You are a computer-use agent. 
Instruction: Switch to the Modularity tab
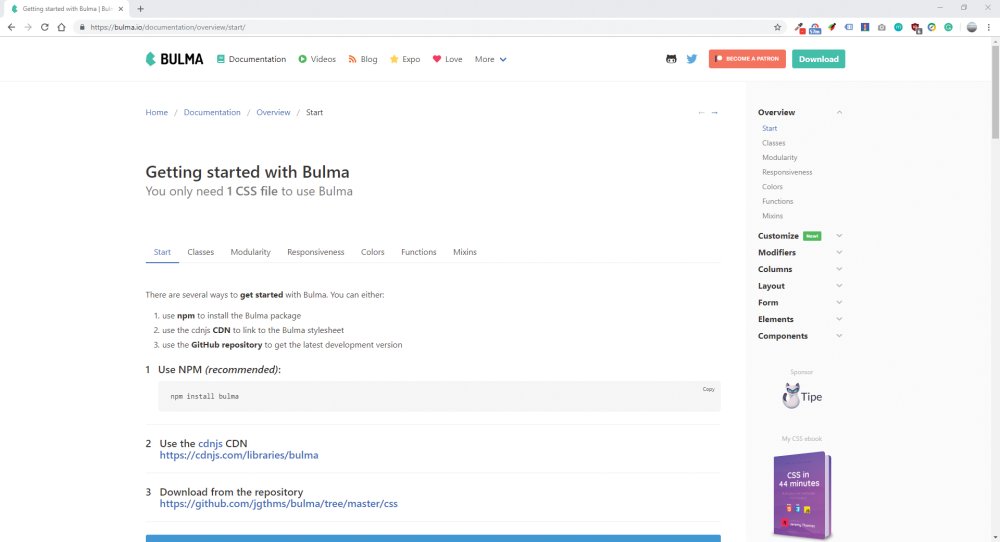[250, 252]
